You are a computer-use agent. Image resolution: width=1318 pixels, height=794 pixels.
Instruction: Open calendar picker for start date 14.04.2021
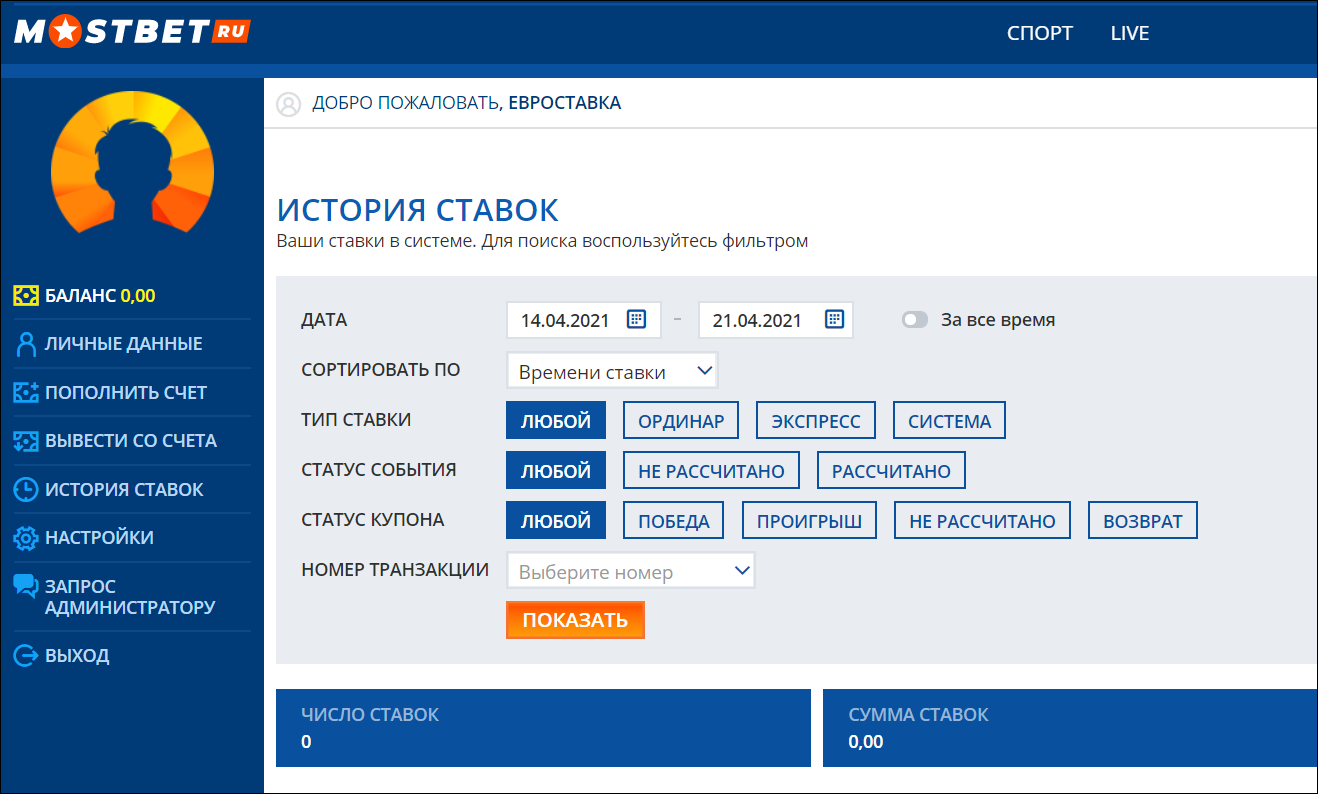coord(636,319)
